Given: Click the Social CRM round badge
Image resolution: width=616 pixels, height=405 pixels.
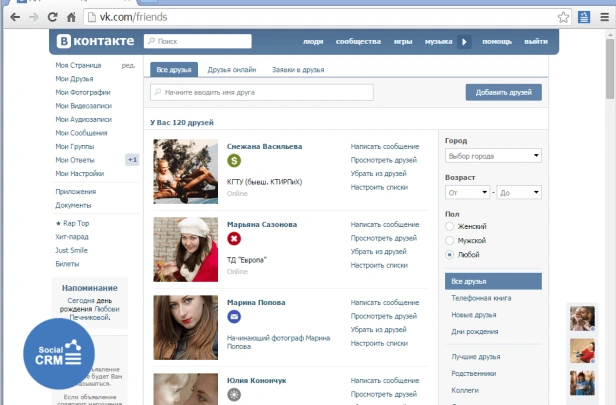Looking at the screenshot, I should point(59,357).
